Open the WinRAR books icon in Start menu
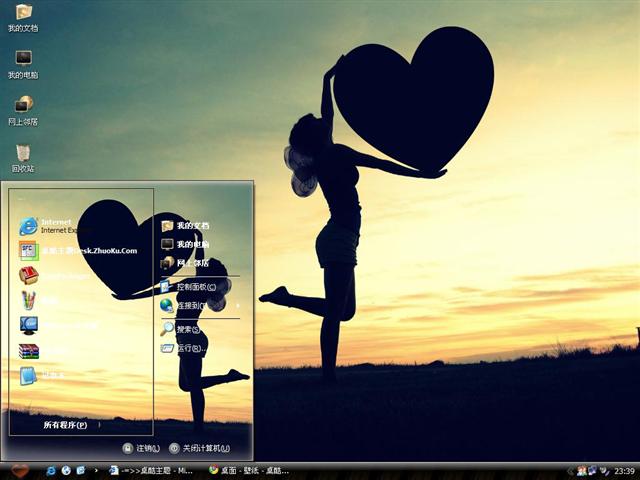Screen dimensions: 640x480 click(x=29, y=350)
